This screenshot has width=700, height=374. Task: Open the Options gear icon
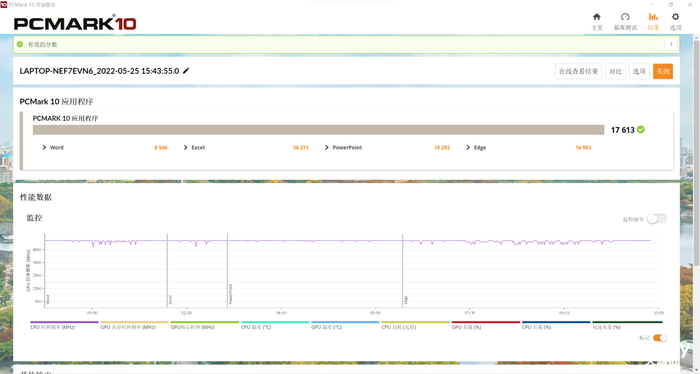point(675,17)
